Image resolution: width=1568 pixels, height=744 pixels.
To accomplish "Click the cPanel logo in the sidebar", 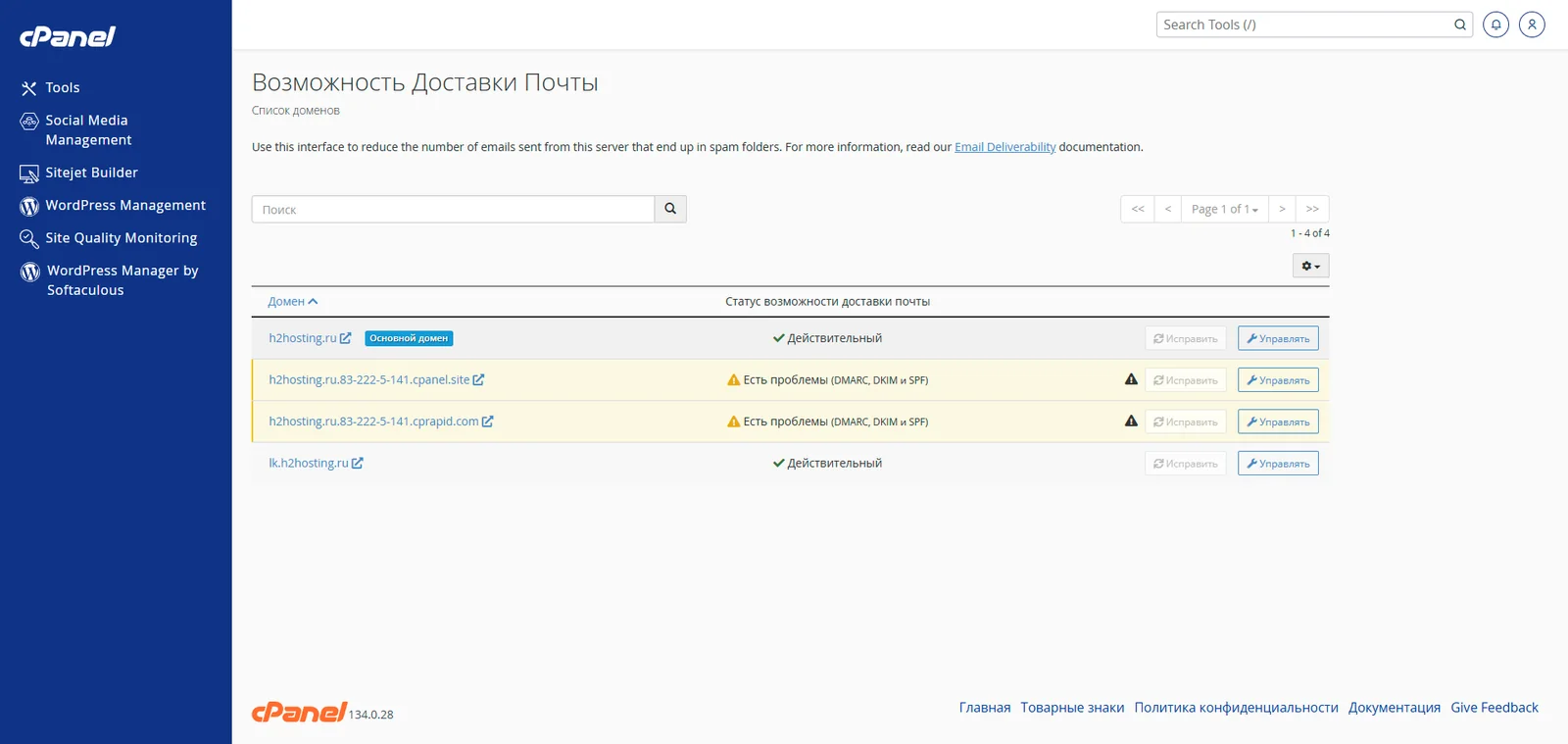I will pos(68,36).
